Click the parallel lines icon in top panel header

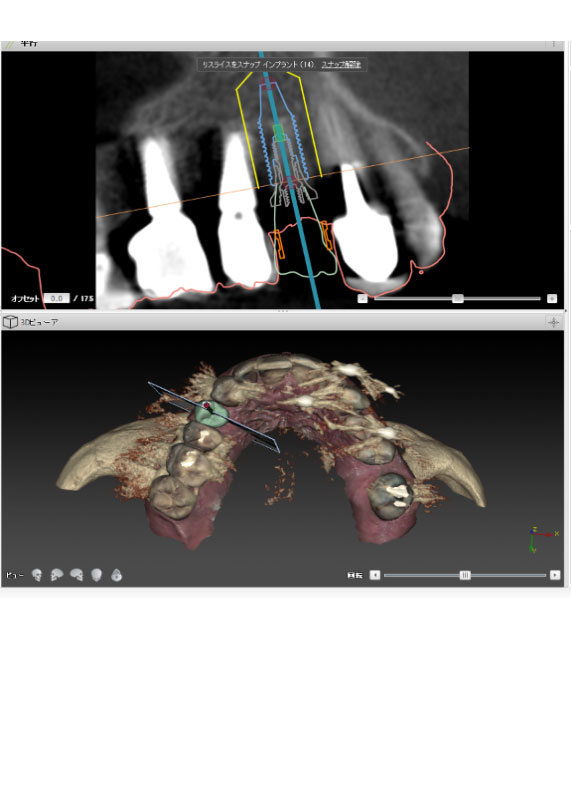pyautogui.click(x=9, y=44)
